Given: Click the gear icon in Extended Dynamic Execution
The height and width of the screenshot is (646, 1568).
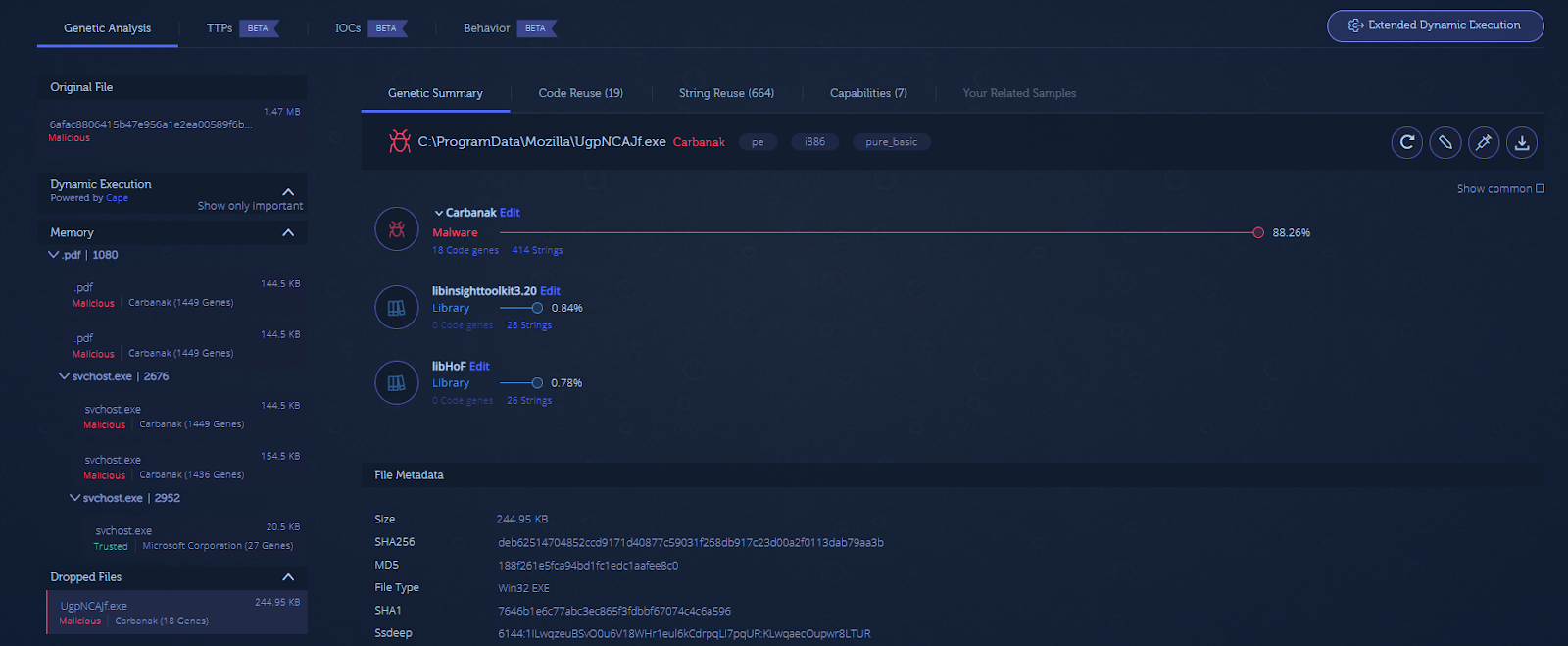Looking at the screenshot, I should (1355, 25).
